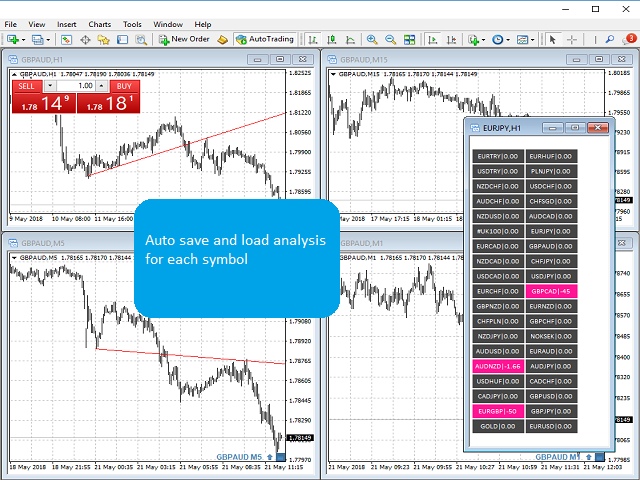Open the Charts menu
This screenshot has height=480, width=640.
pyautogui.click(x=100, y=24)
